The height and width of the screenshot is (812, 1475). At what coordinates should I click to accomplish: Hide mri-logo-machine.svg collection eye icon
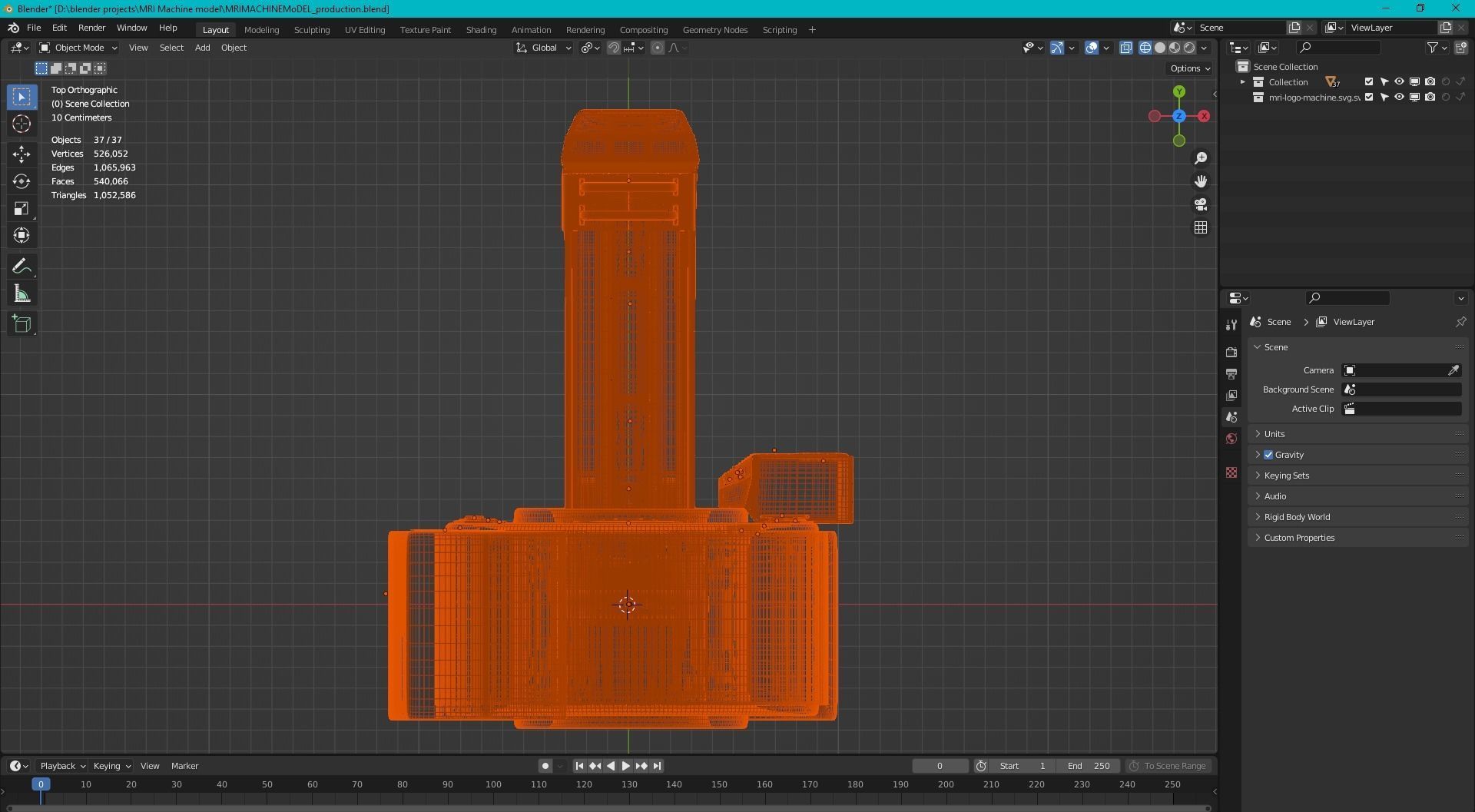[x=1399, y=98]
